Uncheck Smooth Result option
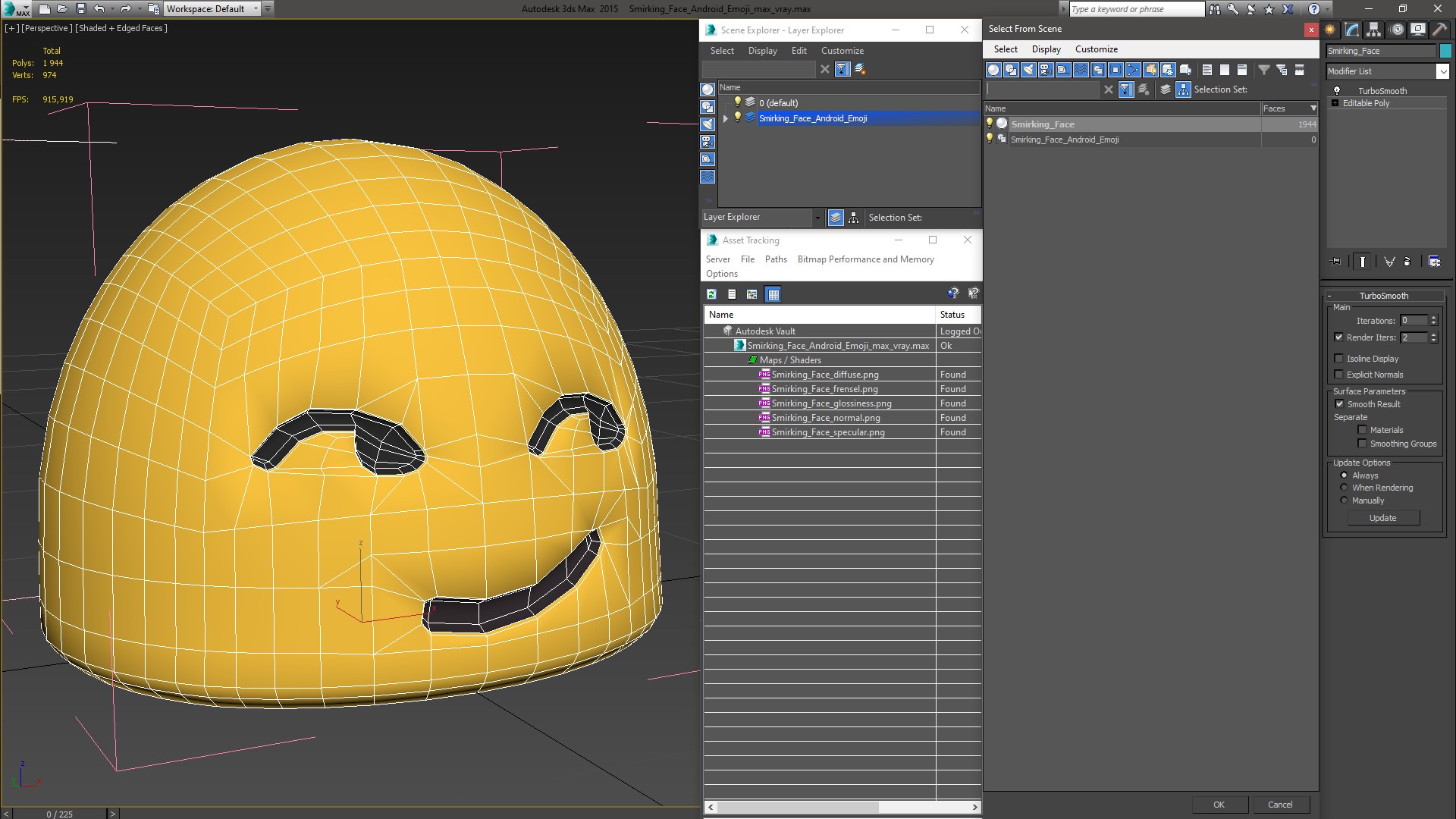The height and width of the screenshot is (819, 1456). (1339, 404)
